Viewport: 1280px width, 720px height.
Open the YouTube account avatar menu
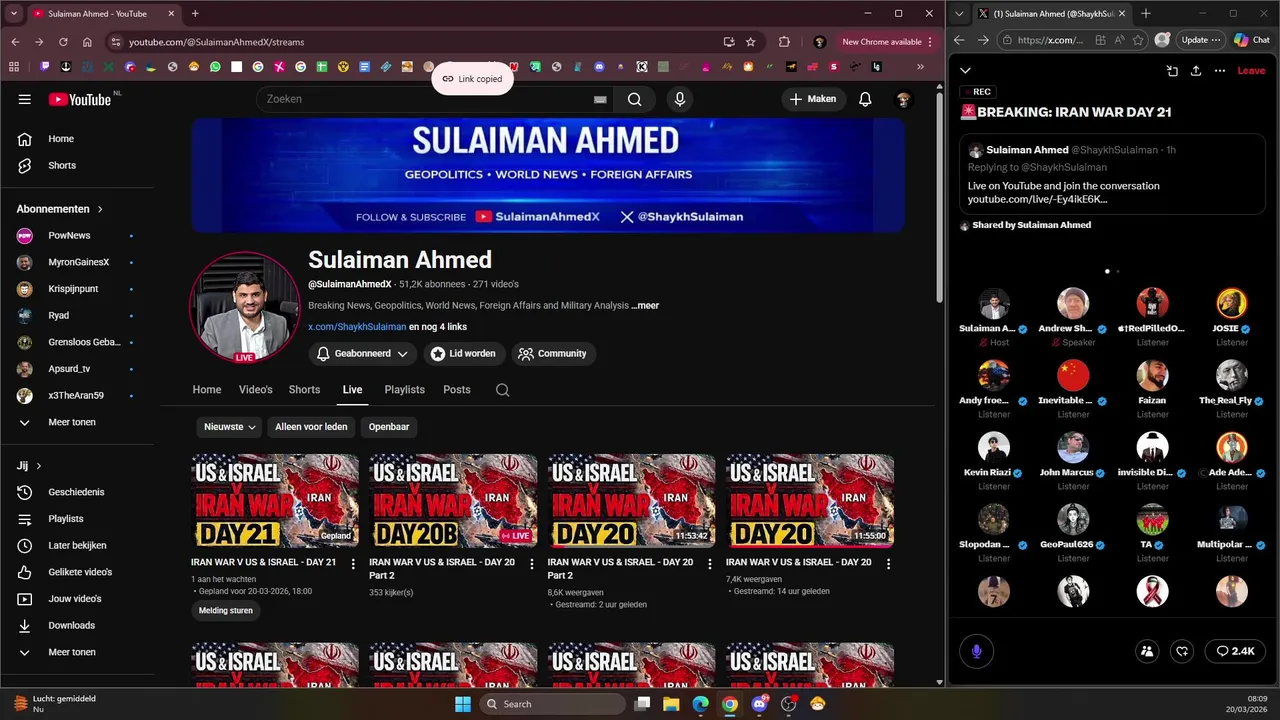tap(903, 99)
